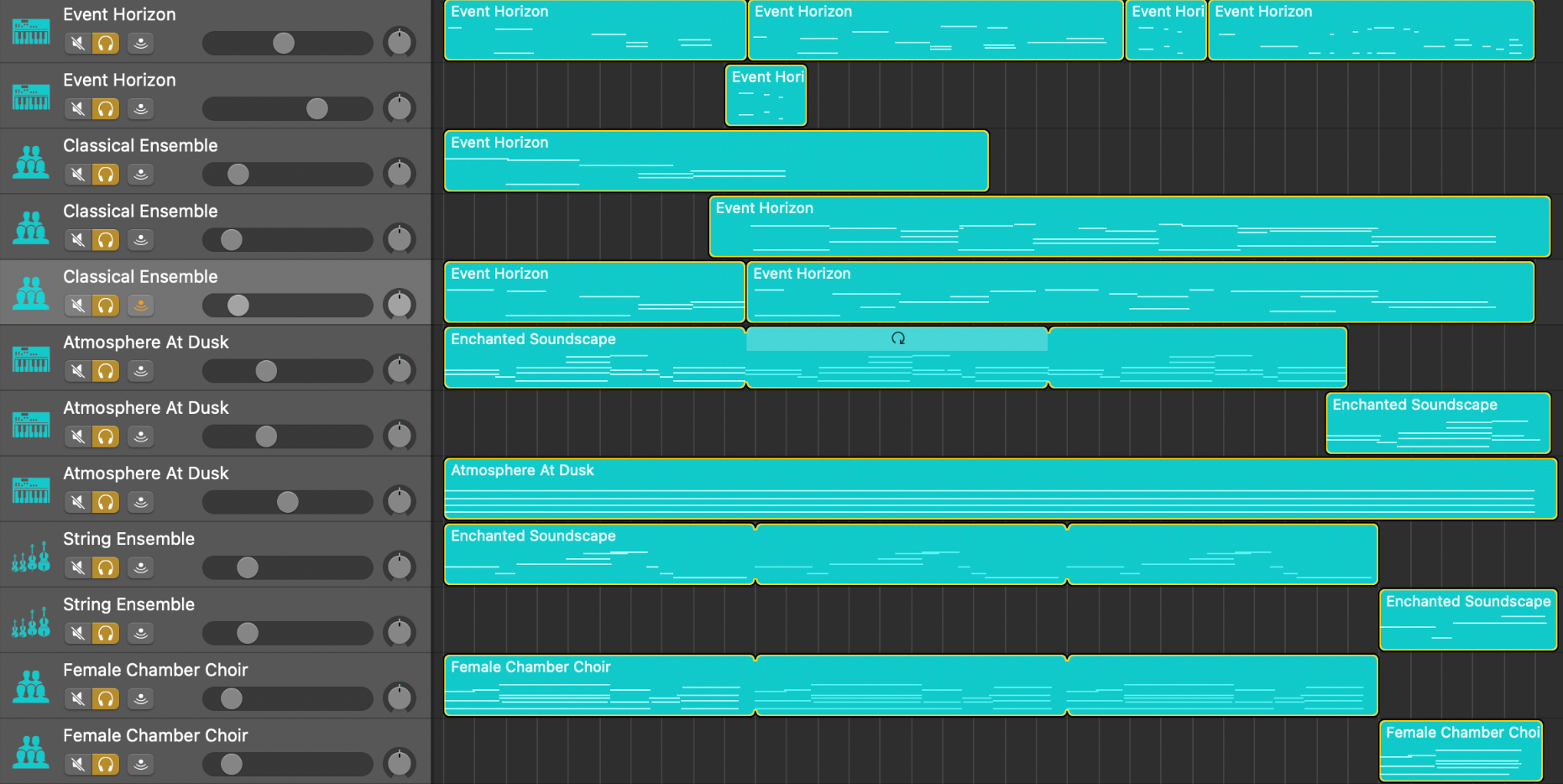Viewport: 1563px width, 784px height.
Task: Mute the first String Ensemble track
Action: pyautogui.click(x=78, y=567)
